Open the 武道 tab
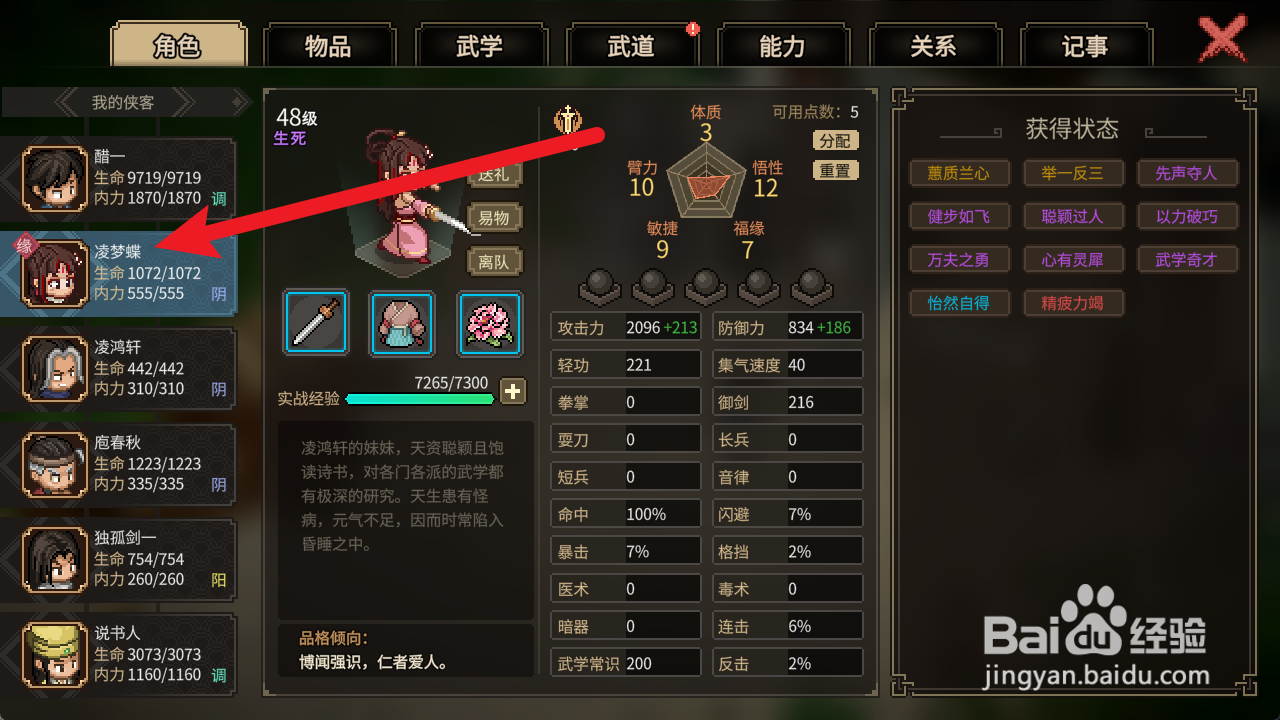Viewport: 1280px width, 720px height. pyautogui.click(x=631, y=46)
